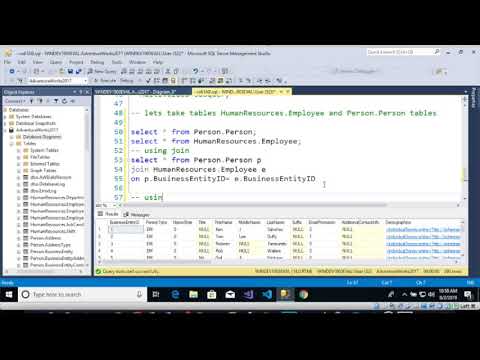Select the External Tables folder

click(45, 164)
